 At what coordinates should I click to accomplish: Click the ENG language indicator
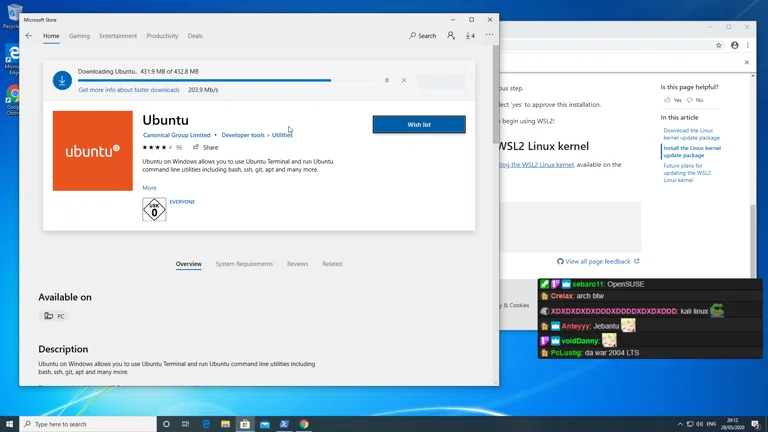[712, 424]
